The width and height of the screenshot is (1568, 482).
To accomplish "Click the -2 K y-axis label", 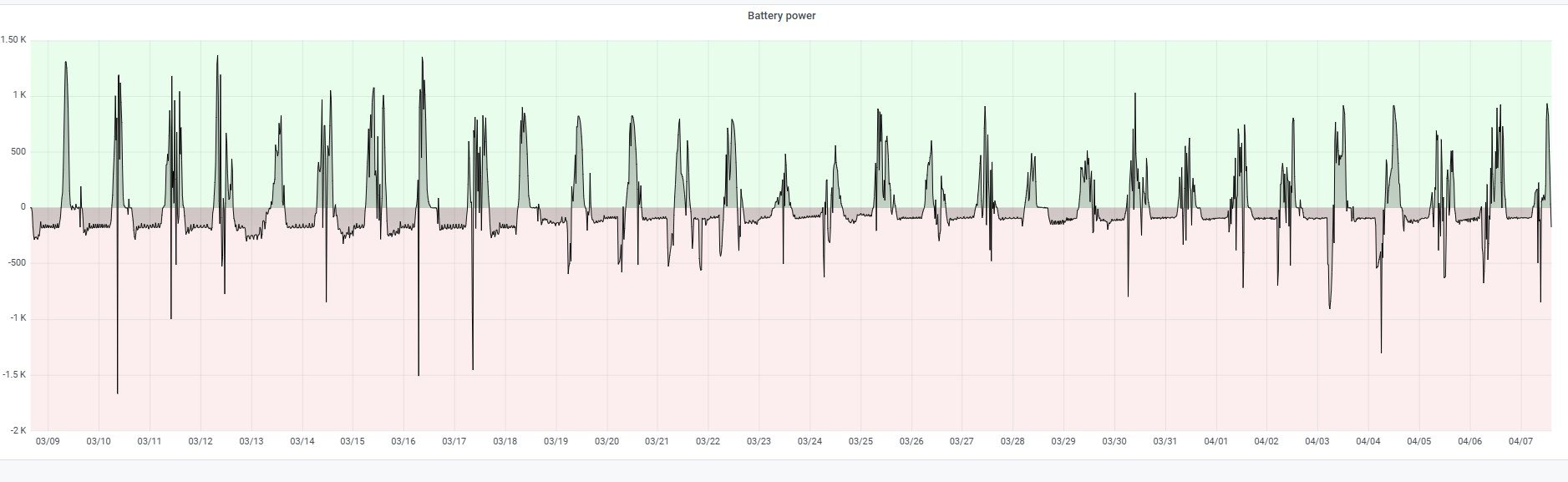I will click(x=18, y=430).
